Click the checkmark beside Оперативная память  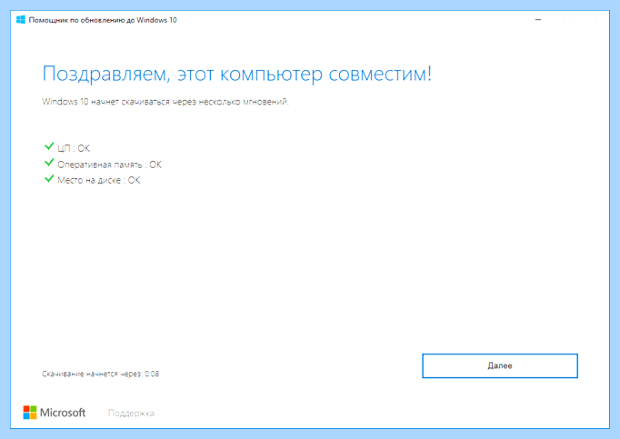[x=49, y=163]
